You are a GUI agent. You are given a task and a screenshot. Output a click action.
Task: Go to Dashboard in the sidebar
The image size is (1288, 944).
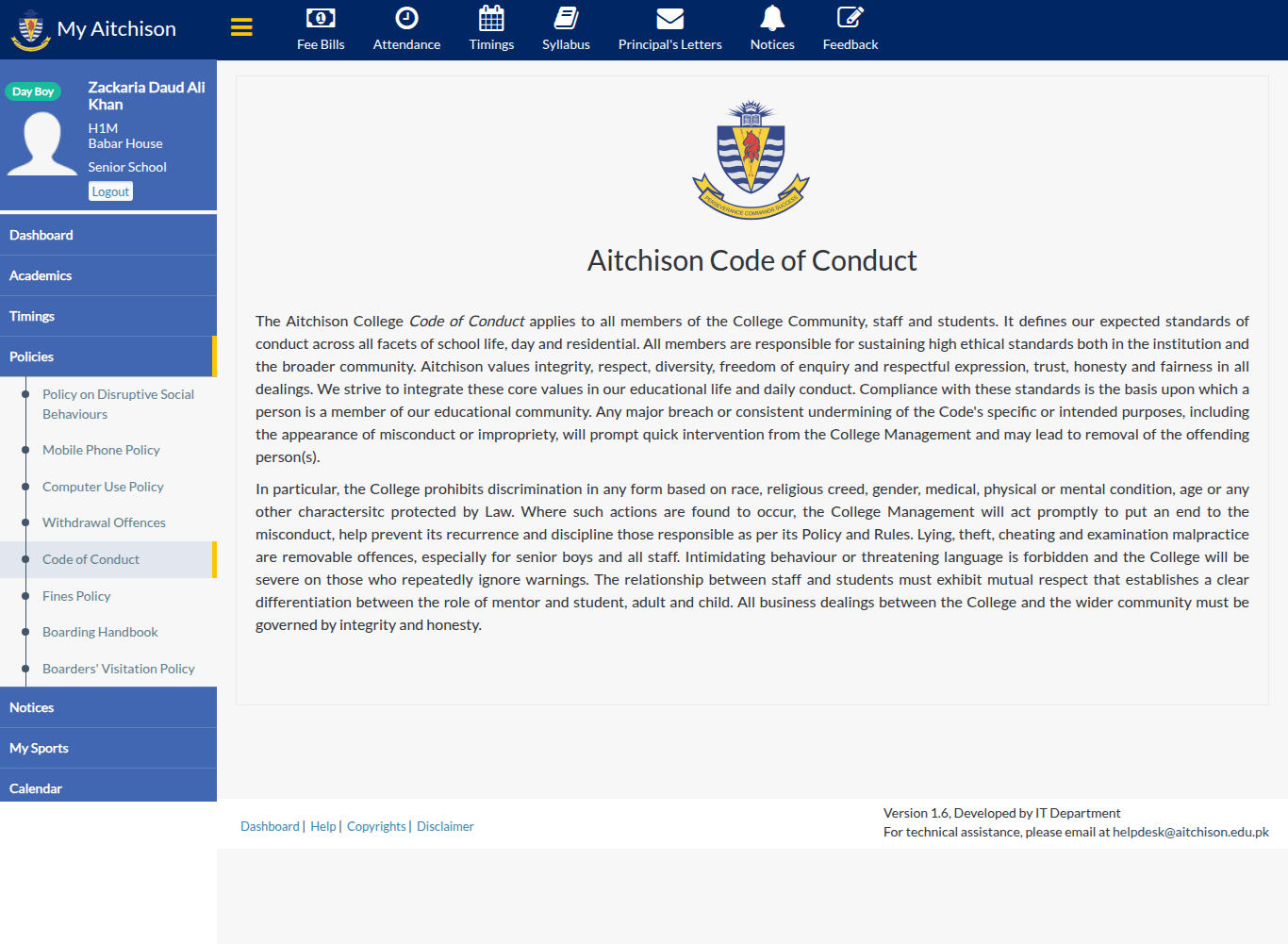(x=108, y=235)
